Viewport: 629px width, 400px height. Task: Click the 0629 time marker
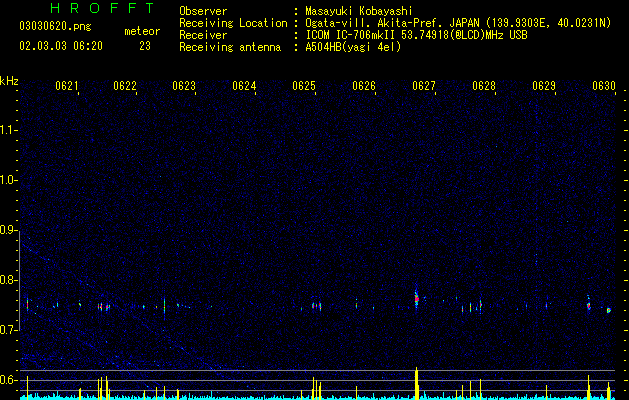point(544,86)
